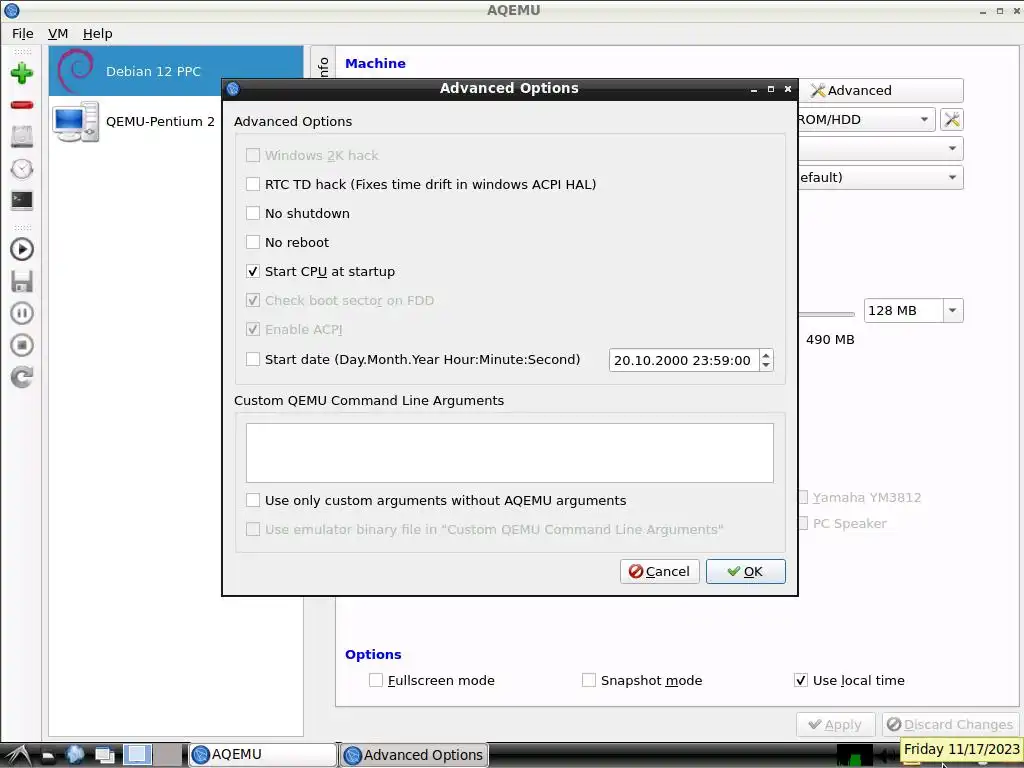Toggle Use only custom arguments without AQEMU arguments

click(x=253, y=500)
